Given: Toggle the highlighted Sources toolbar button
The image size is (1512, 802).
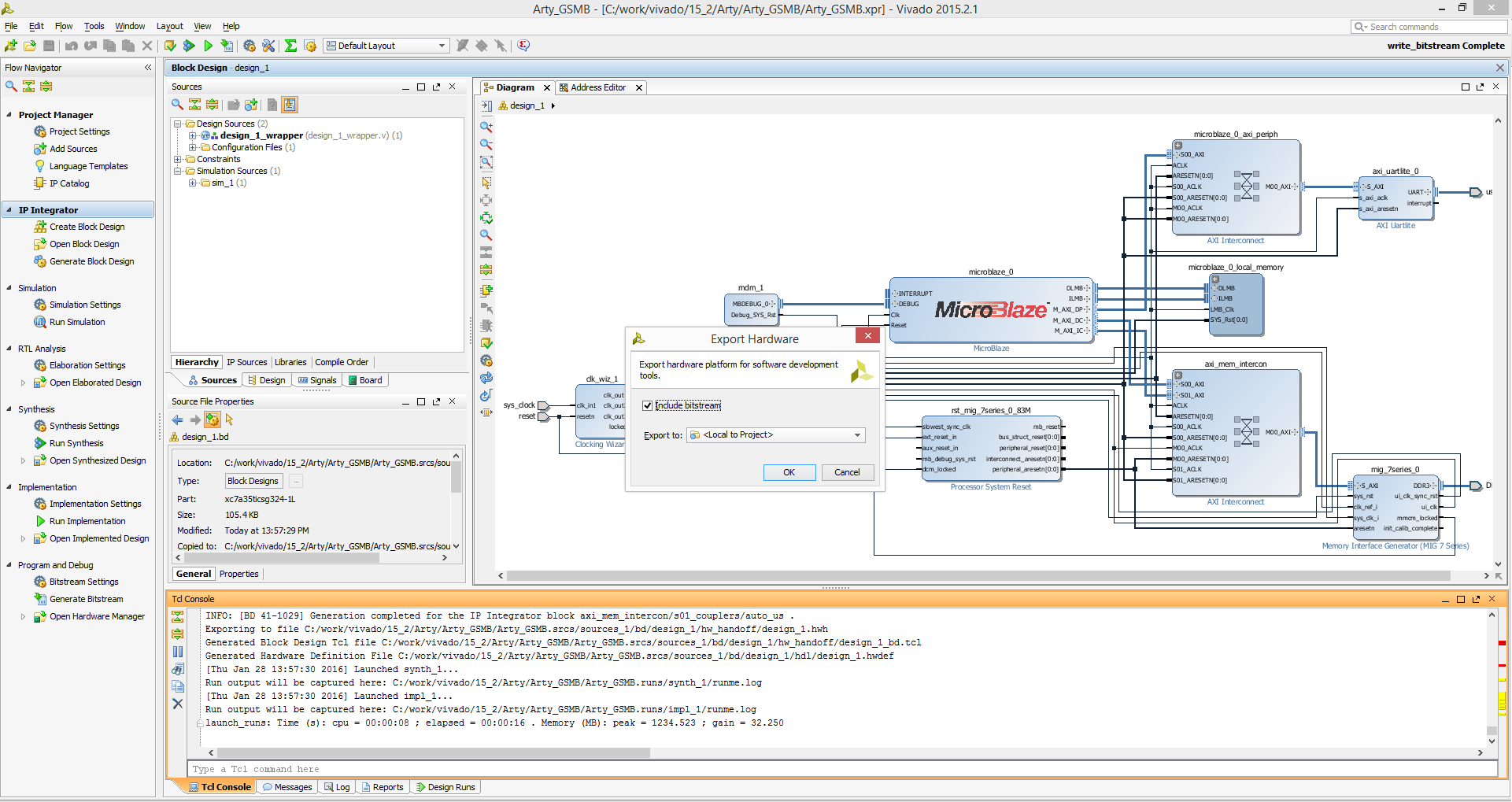Looking at the screenshot, I should pos(290,105).
